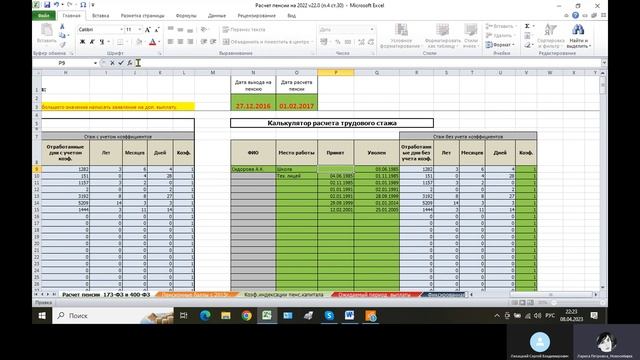640x360 pixels.
Task: Open the File (Файл) tab
Action: tap(44, 16)
